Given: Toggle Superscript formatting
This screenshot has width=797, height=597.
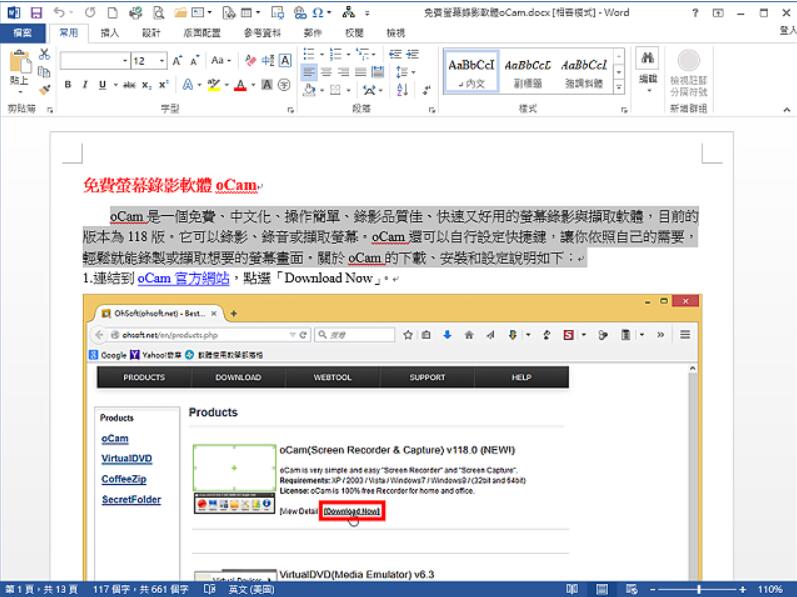Looking at the screenshot, I should click(x=163, y=85).
